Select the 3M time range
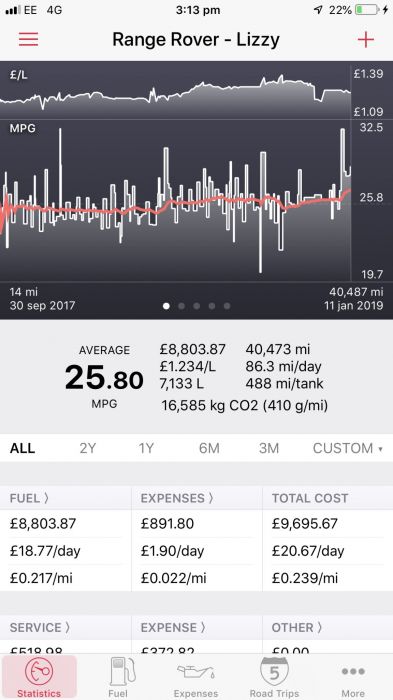Screen dimensions: 393x700 click(269, 448)
